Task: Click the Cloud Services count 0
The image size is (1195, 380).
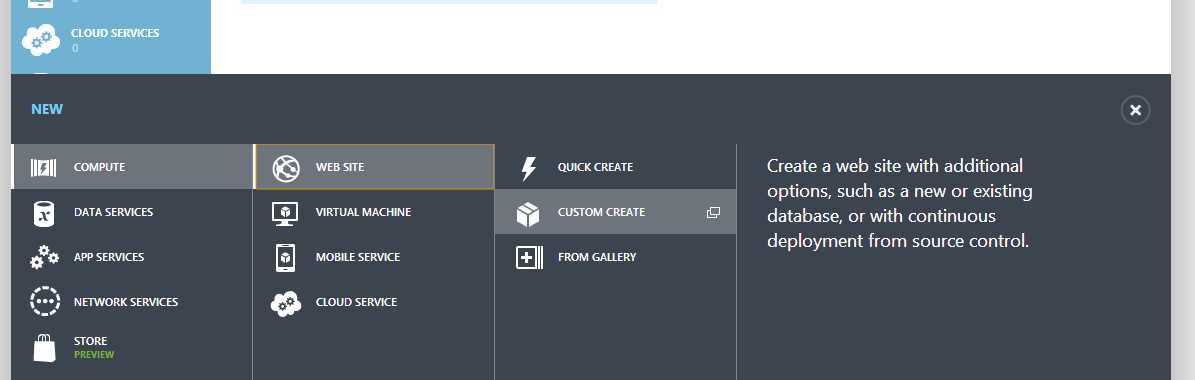Action: (x=75, y=48)
